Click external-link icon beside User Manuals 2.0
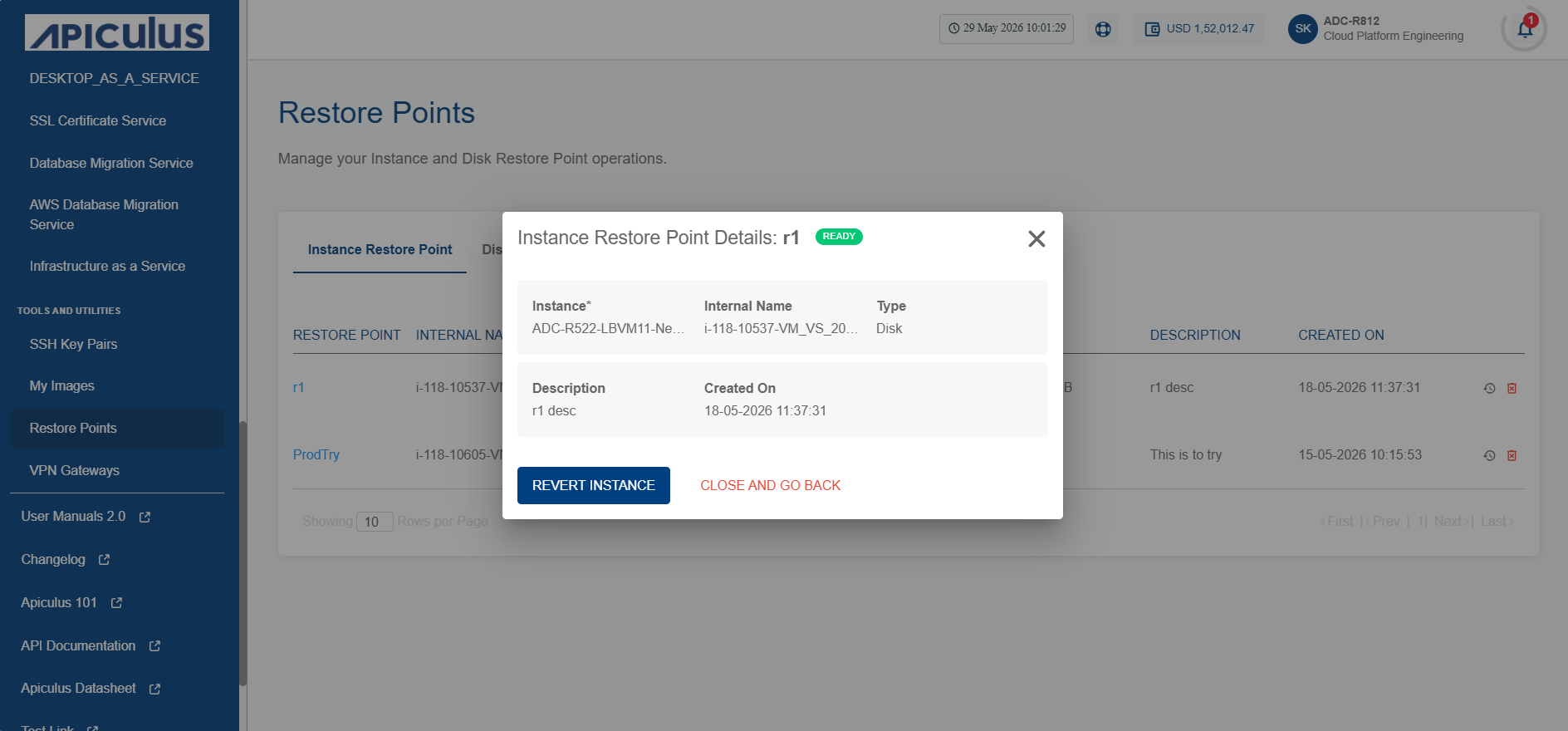 [x=145, y=517]
